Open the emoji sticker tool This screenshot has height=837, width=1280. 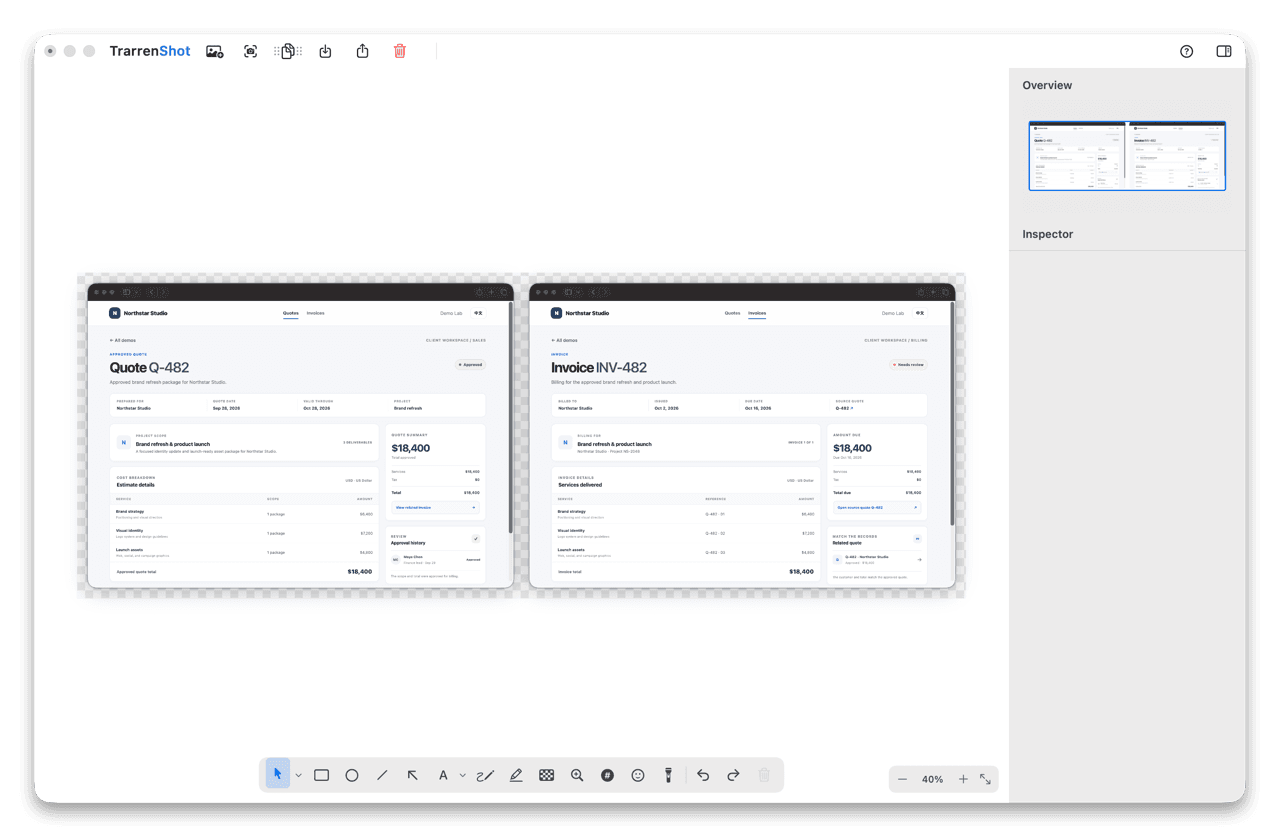(x=638, y=775)
